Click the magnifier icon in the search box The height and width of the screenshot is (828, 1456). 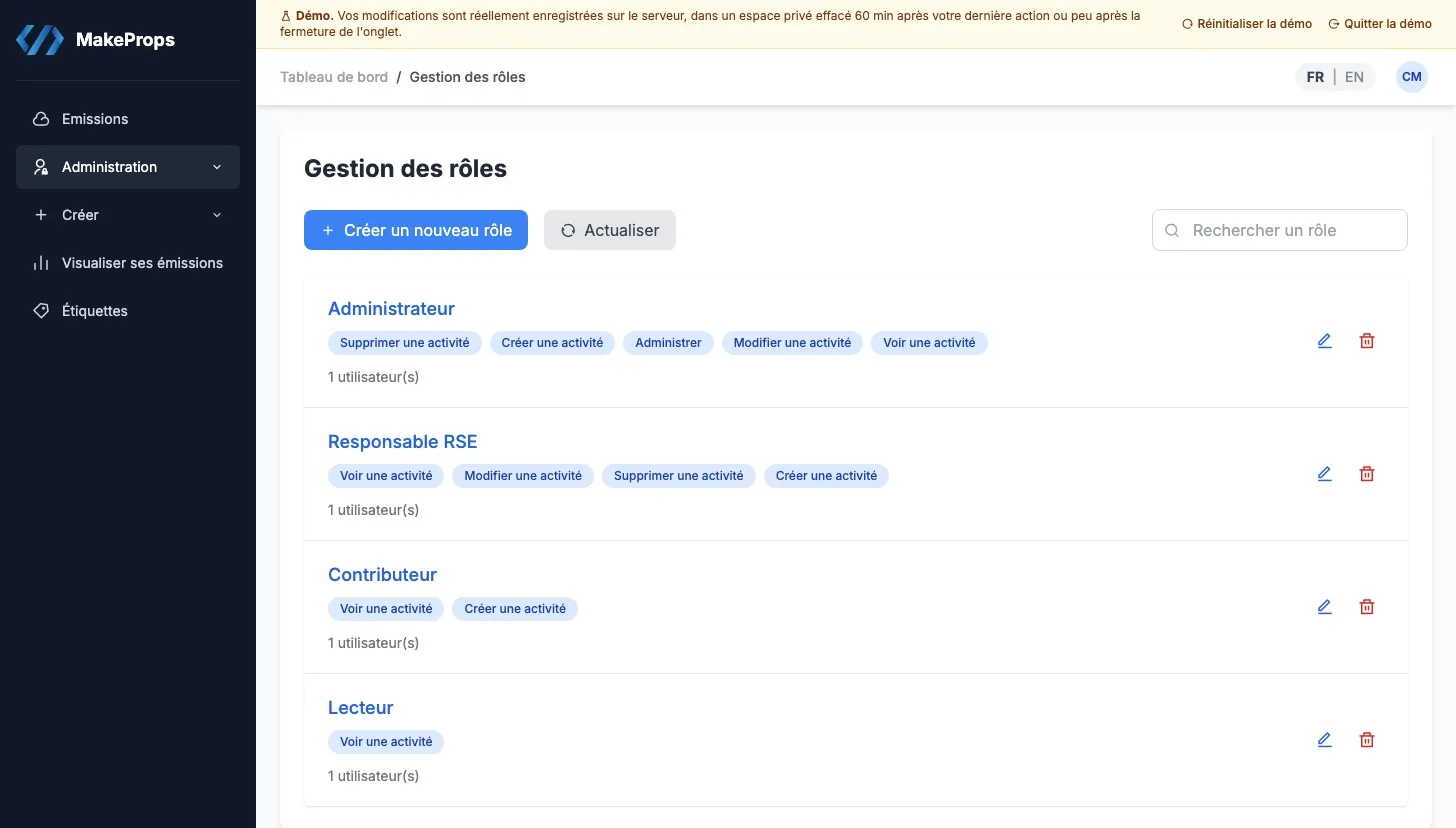(x=1172, y=230)
